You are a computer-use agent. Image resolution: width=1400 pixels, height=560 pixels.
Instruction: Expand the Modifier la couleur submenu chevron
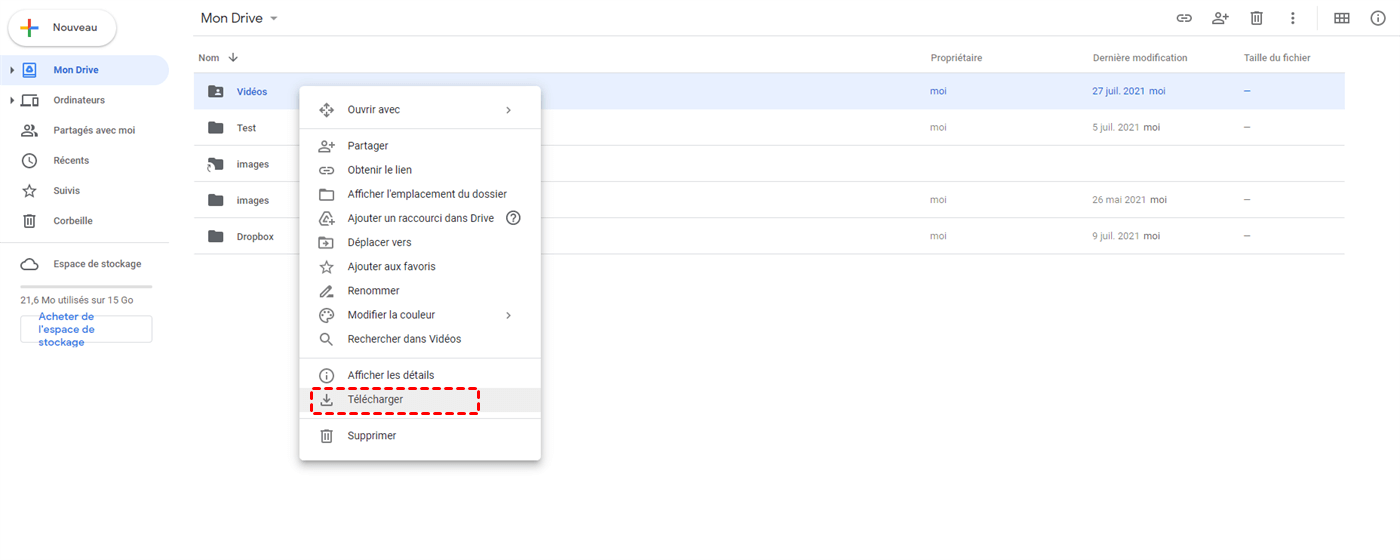click(x=509, y=315)
